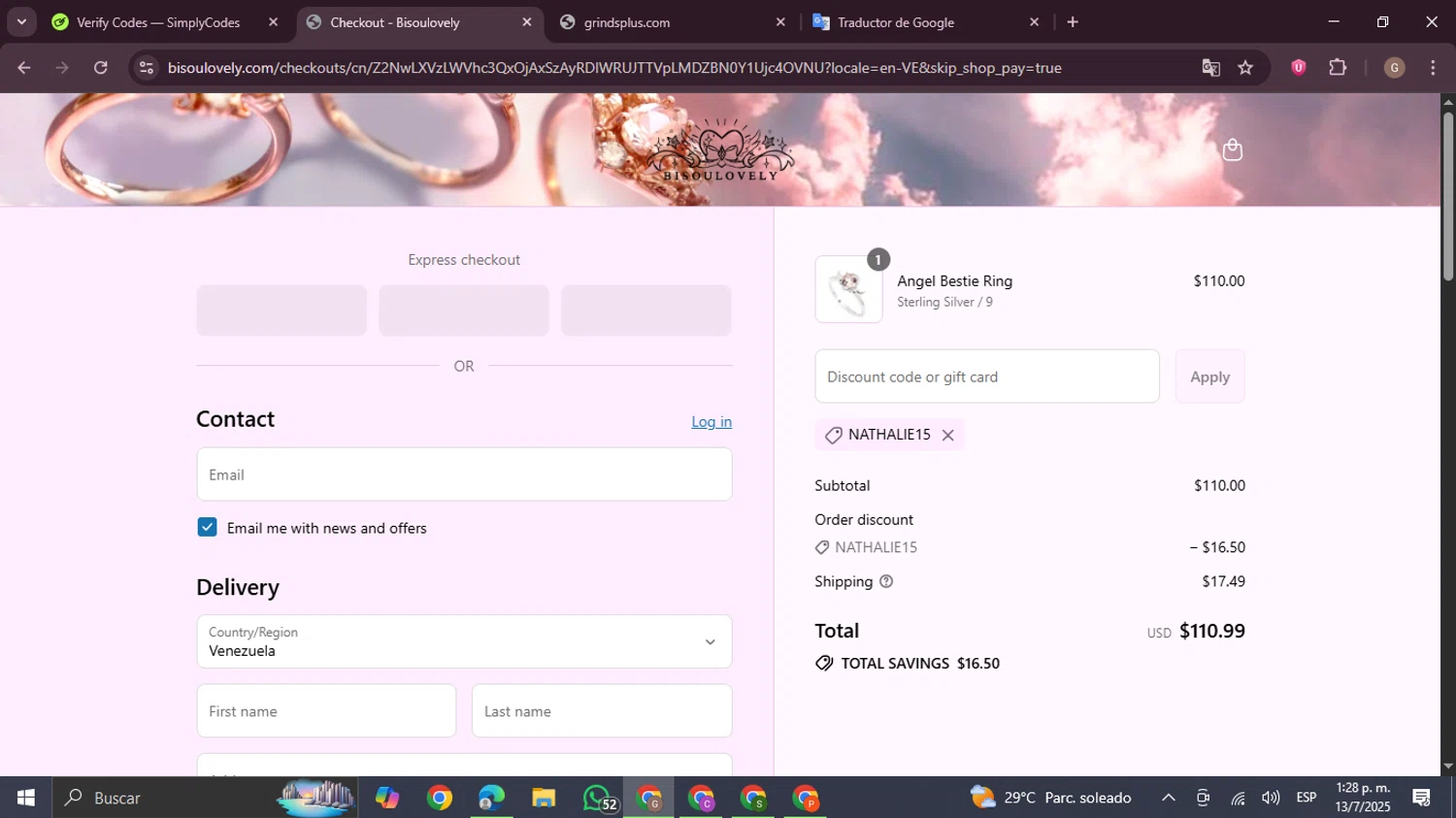This screenshot has height=818, width=1456.
Task: Switch to the Verify Codes SimplyCodes tab
Action: tap(158, 22)
